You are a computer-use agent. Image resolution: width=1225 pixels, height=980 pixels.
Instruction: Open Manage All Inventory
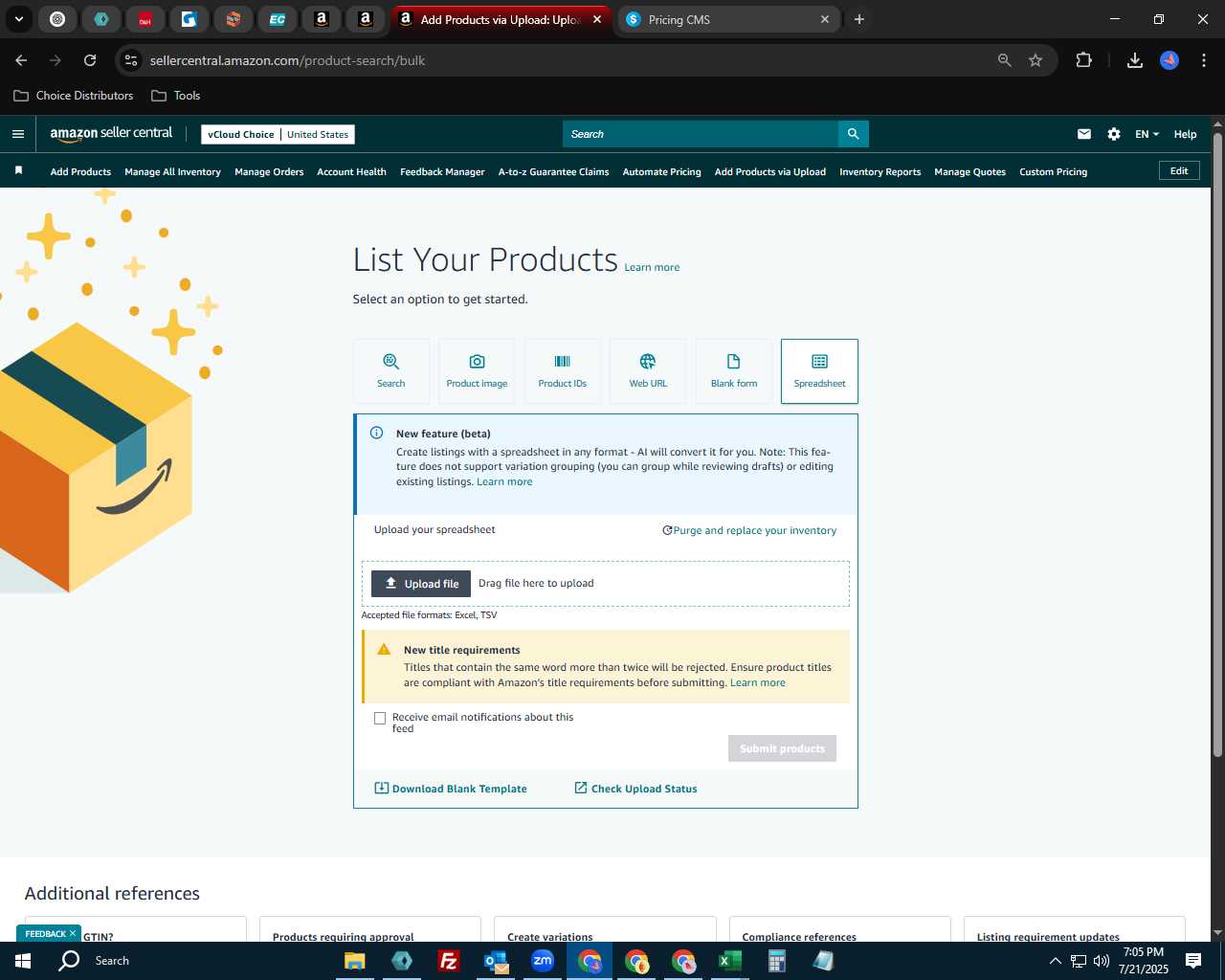172,172
